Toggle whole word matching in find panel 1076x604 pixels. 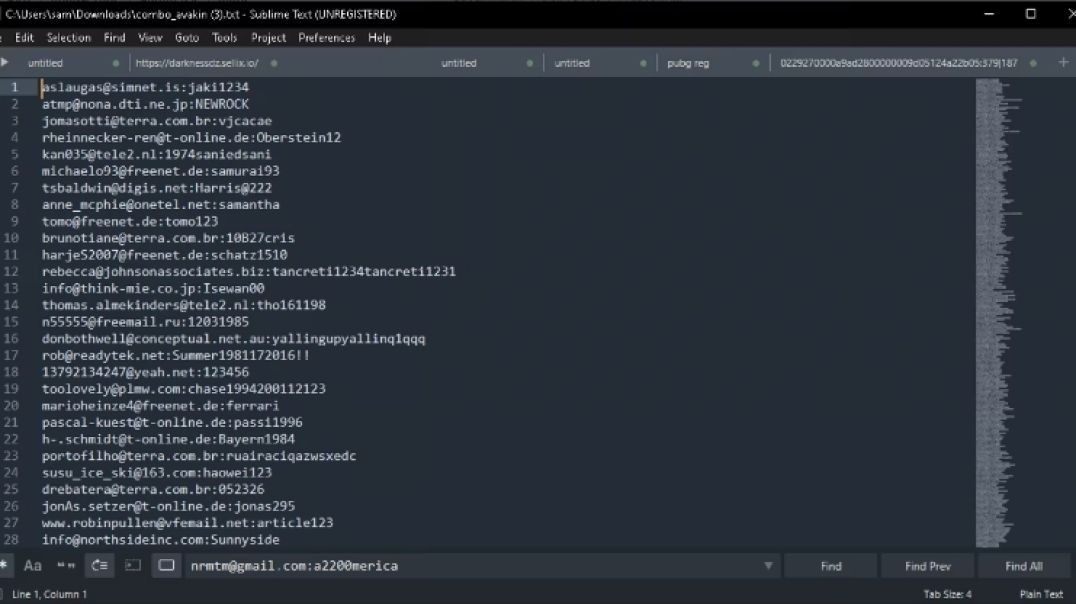(66, 566)
